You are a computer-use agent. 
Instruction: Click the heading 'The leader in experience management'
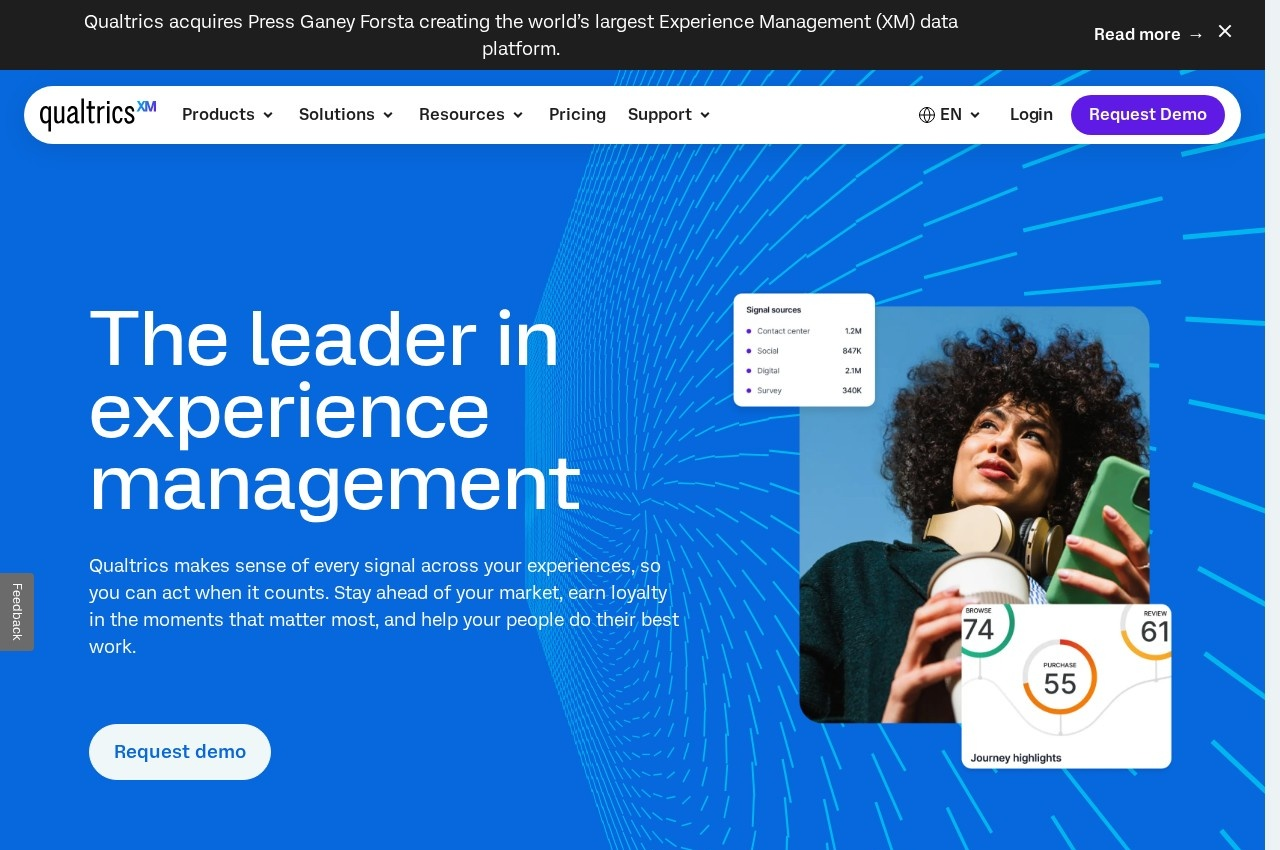(x=335, y=411)
